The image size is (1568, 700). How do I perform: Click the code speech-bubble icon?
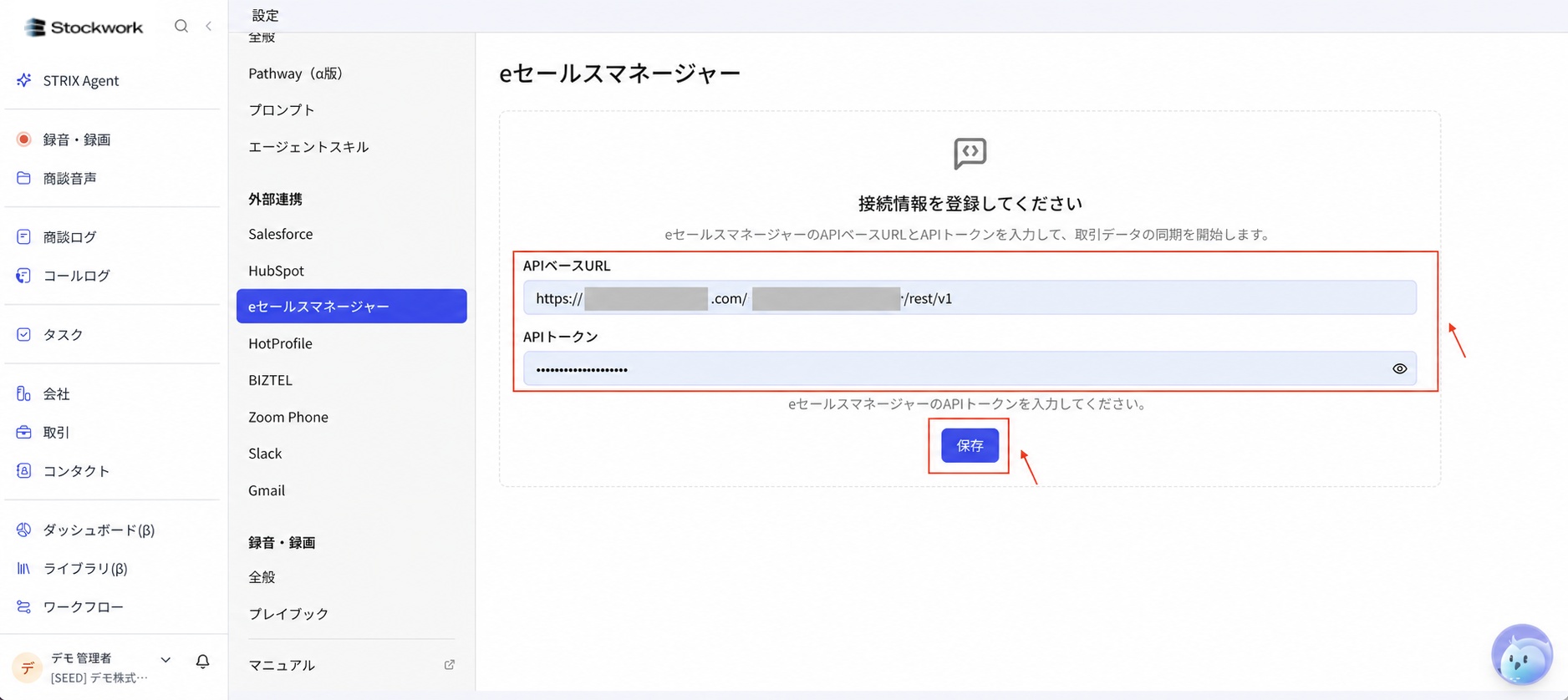[x=970, y=154]
